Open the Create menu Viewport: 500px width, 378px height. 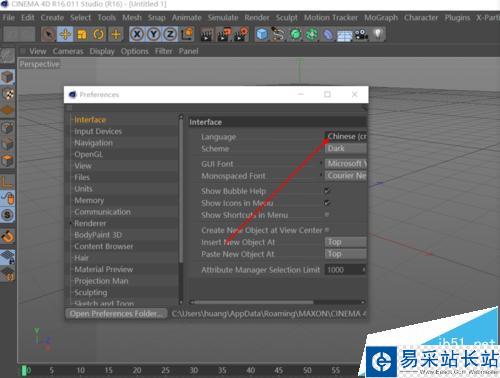point(52,17)
